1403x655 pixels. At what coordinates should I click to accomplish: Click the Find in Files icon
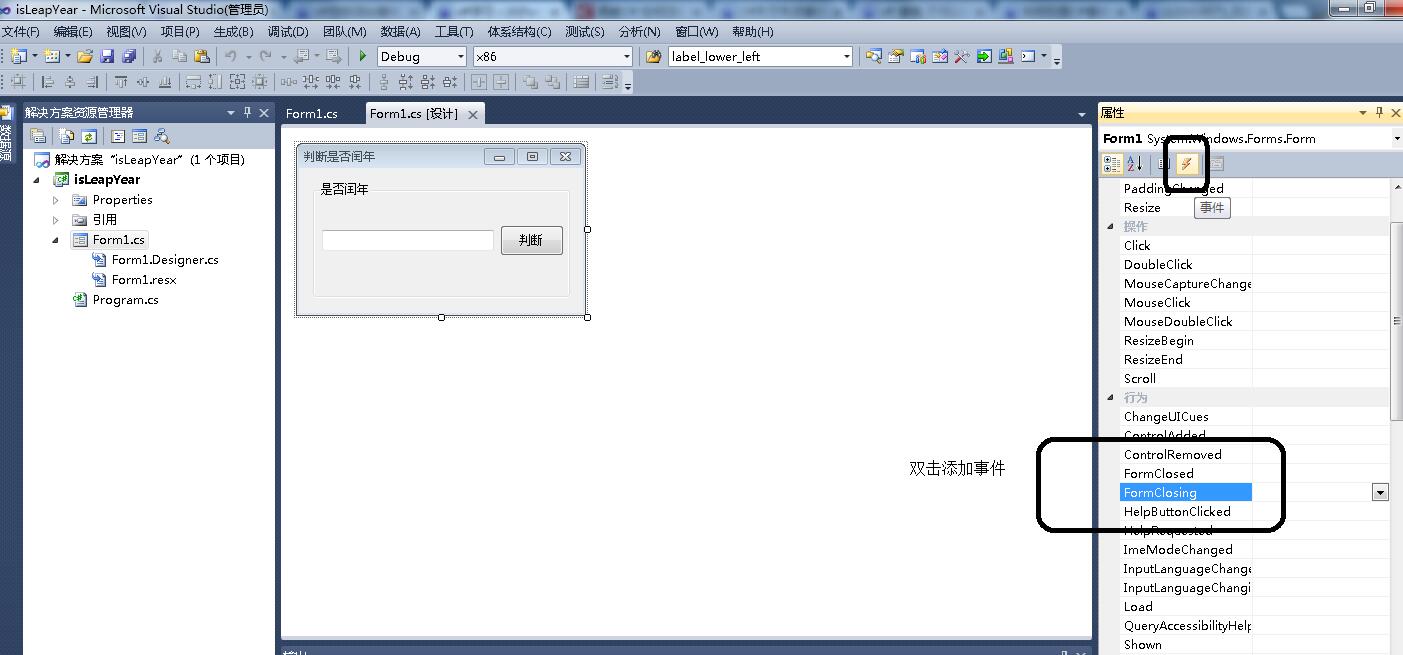point(653,56)
